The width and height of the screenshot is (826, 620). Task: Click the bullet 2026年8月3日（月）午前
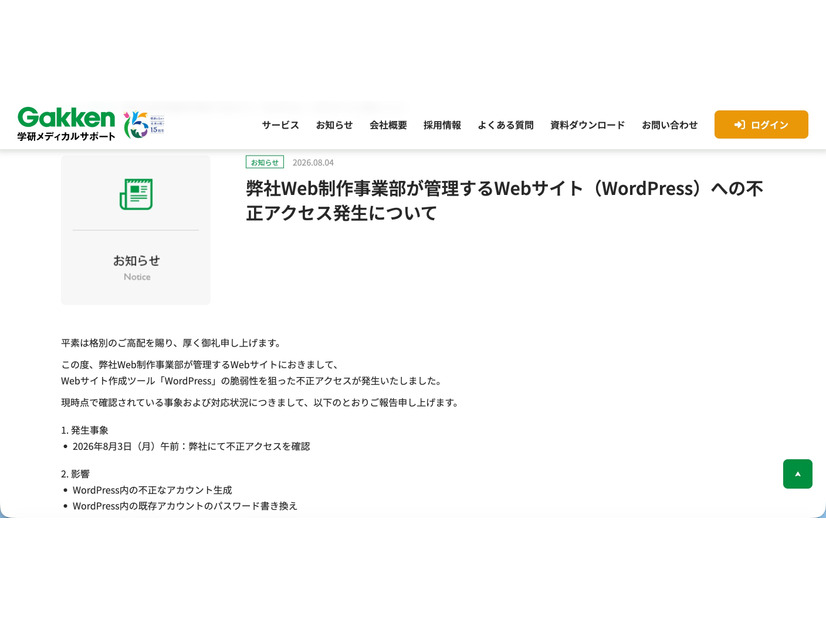191,446
